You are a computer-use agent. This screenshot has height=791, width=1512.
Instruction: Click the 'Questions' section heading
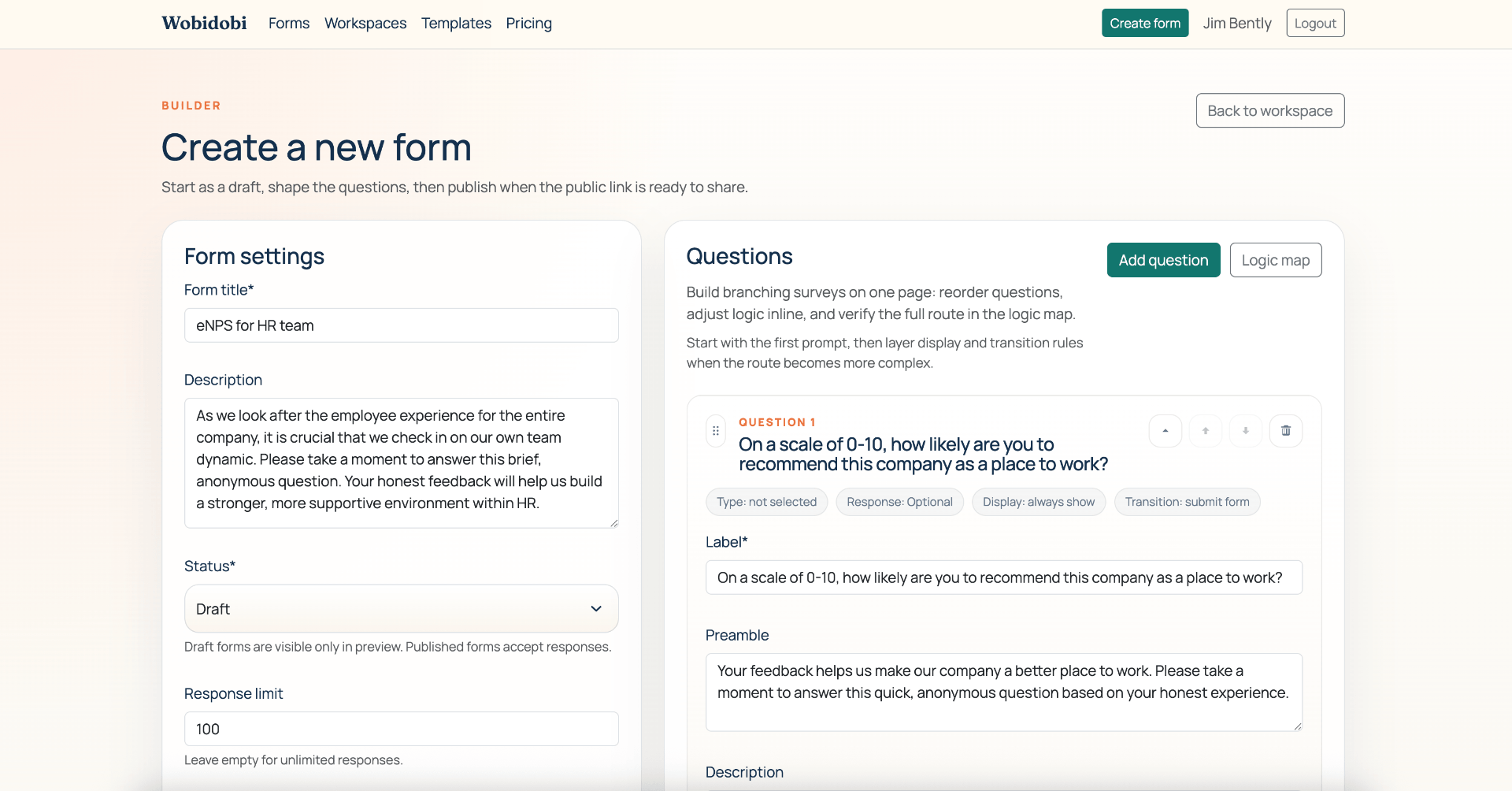(739, 256)
